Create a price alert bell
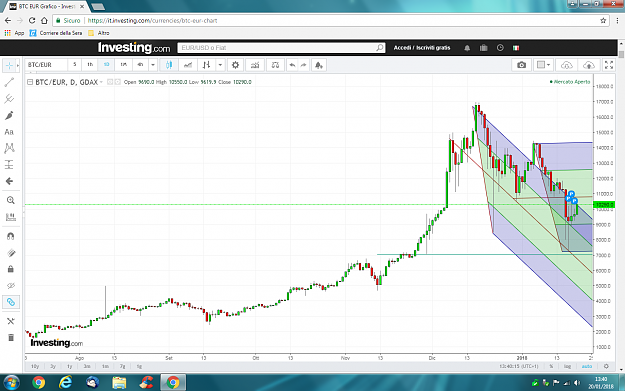 point(318,65)
